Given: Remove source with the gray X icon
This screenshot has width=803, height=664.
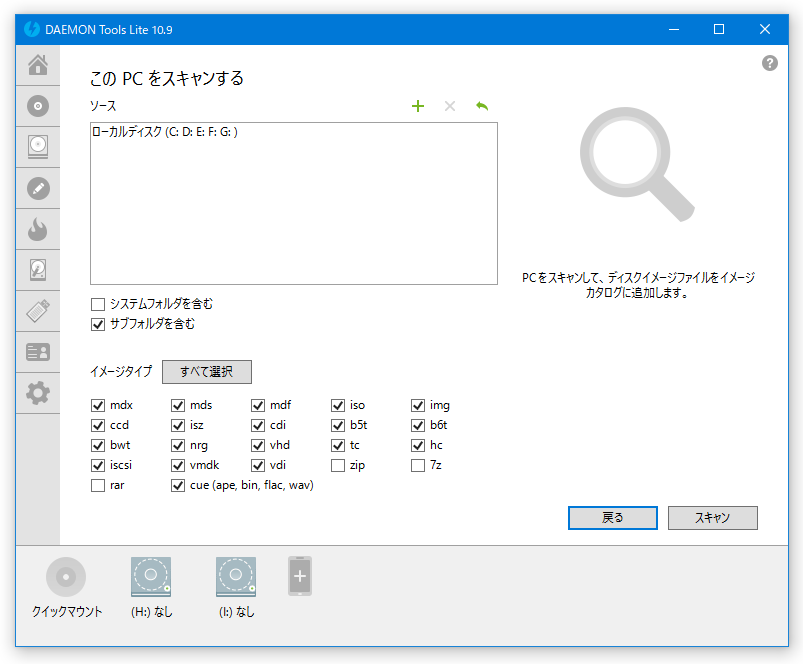Looking at the screenshot, I should tap(450, 106).
